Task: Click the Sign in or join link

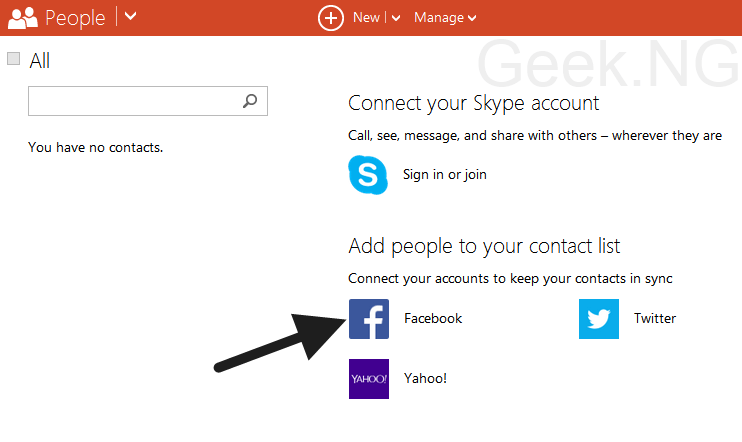Action: point(445,175)
